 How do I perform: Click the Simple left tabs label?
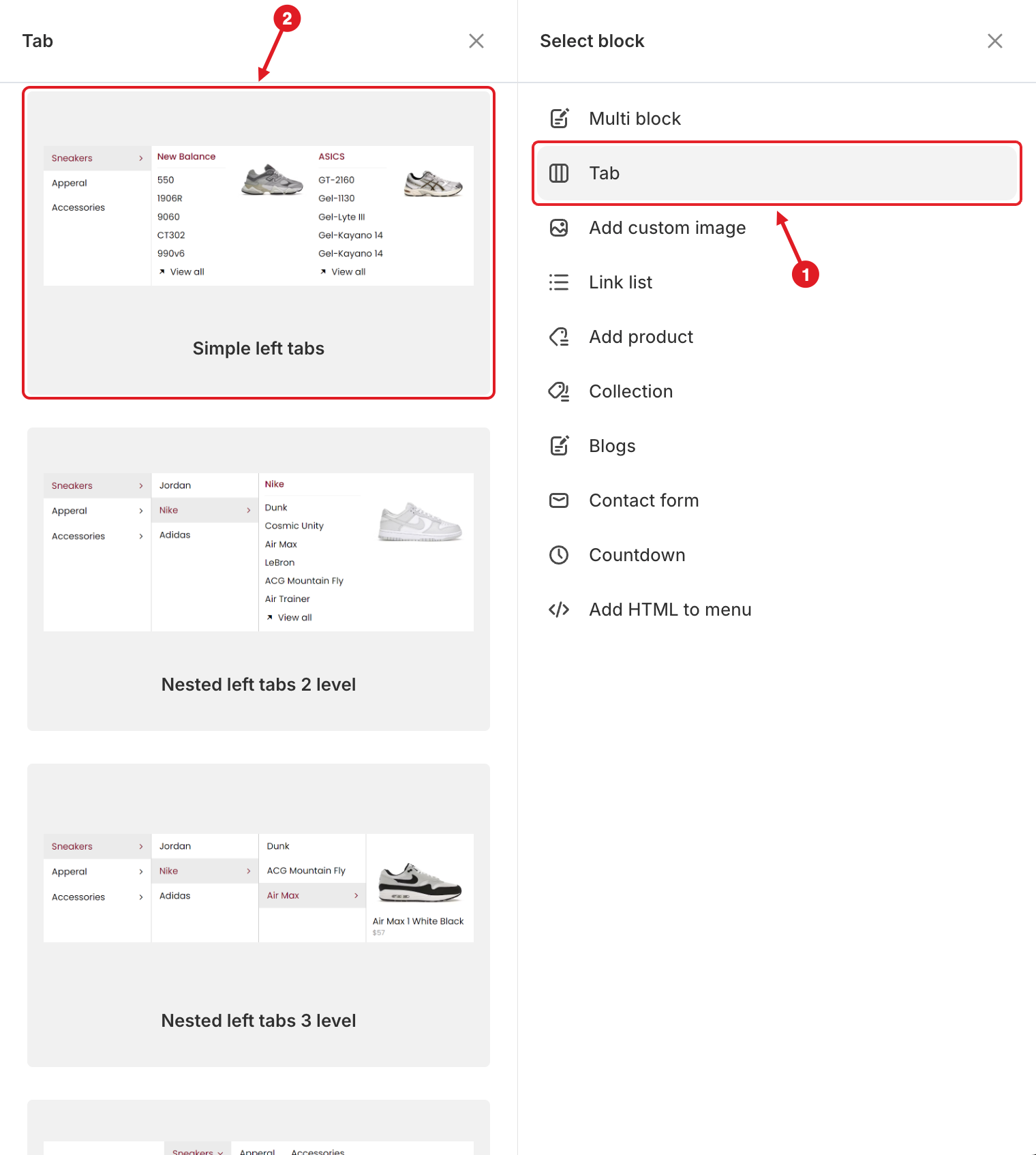[258, 348]
